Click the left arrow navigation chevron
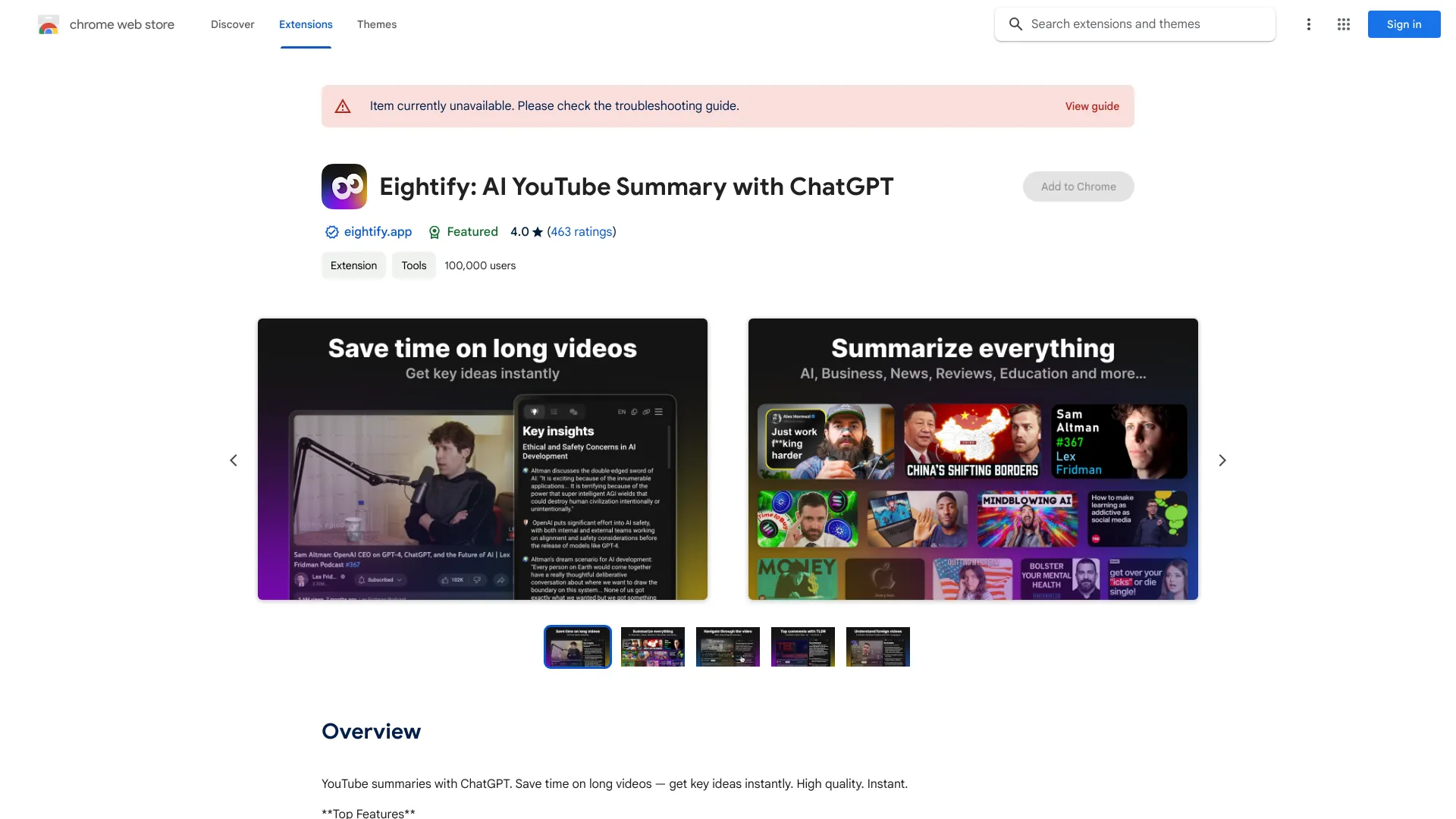Viewport: 1456px width, 819px height. [x=233, y=460]
